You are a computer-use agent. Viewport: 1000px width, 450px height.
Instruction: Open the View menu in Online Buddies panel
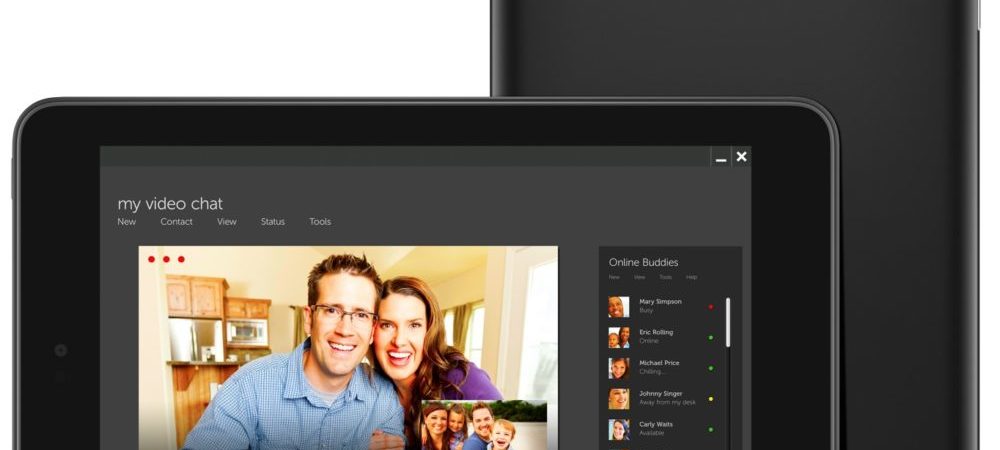[x=640, y=277]
